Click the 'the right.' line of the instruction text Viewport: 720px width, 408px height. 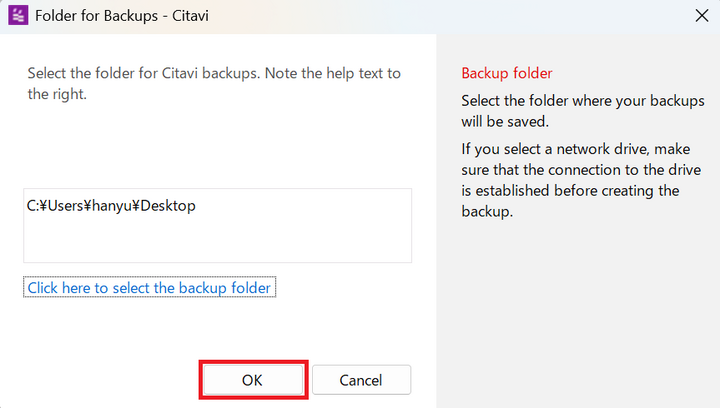(57, 94)
